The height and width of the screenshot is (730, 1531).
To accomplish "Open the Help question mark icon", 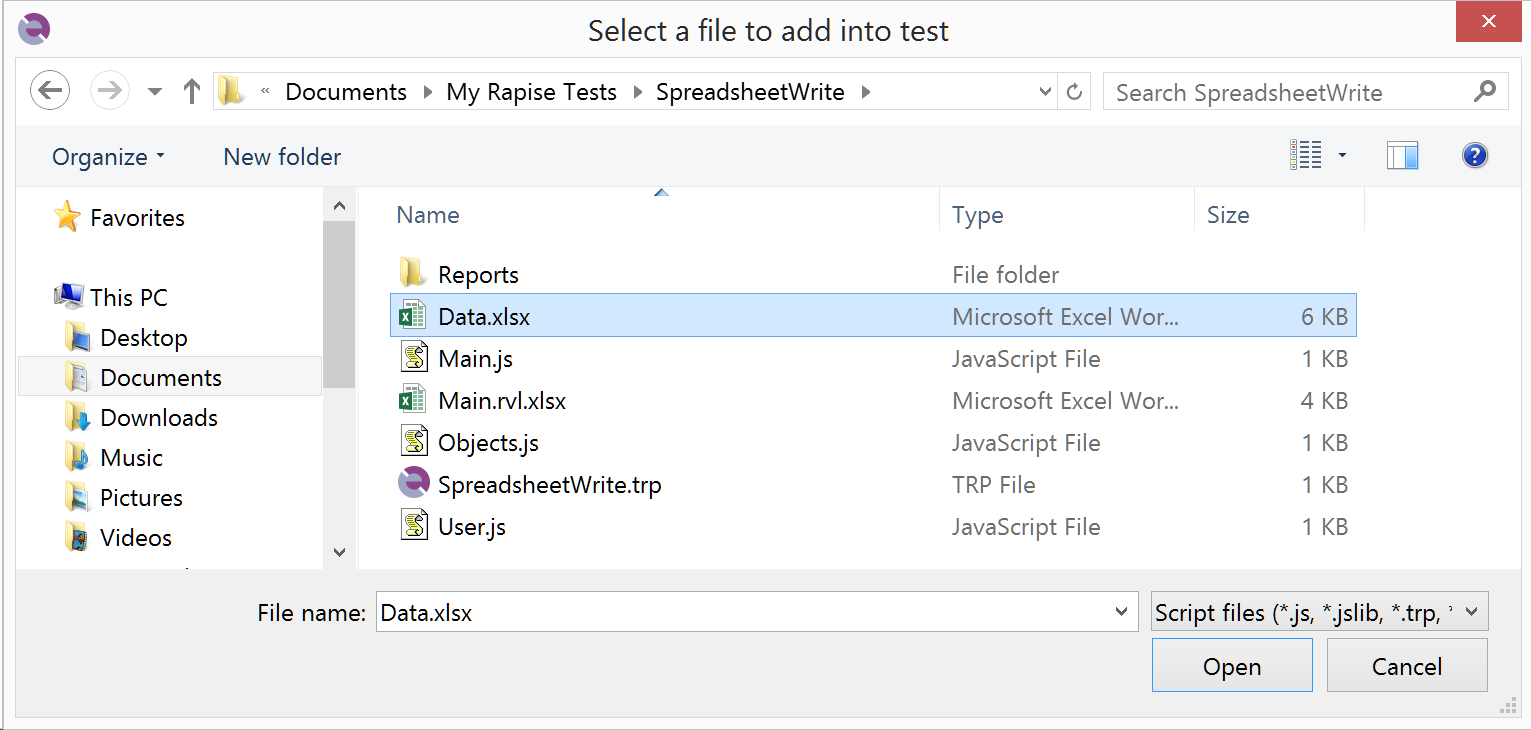I will 1474,156.
